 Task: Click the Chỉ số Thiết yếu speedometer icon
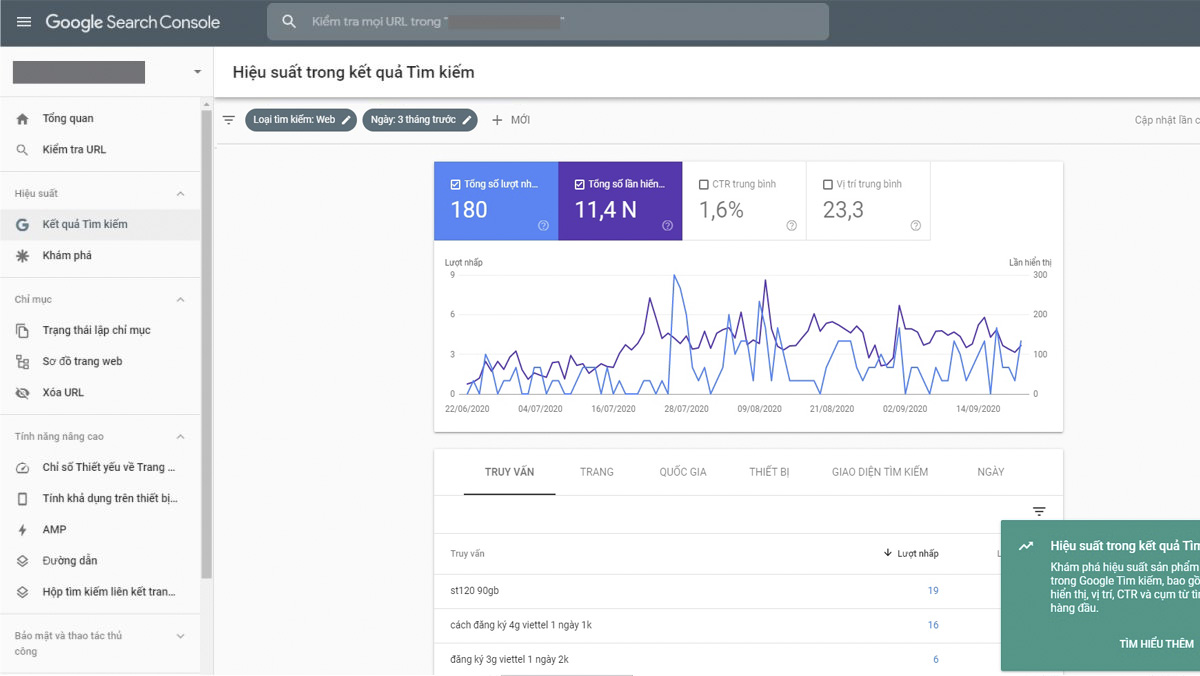pyautogui.click(x=23, y=468)
